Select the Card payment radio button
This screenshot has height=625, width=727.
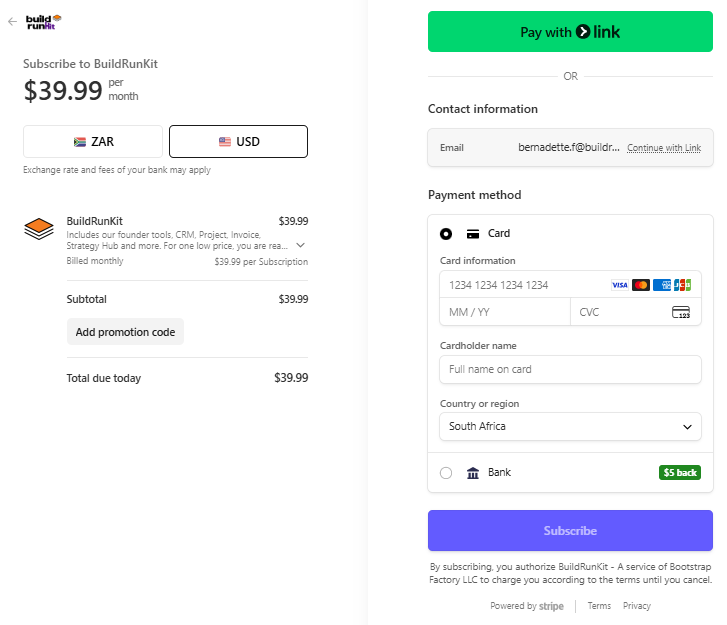(x=446, y=234)
